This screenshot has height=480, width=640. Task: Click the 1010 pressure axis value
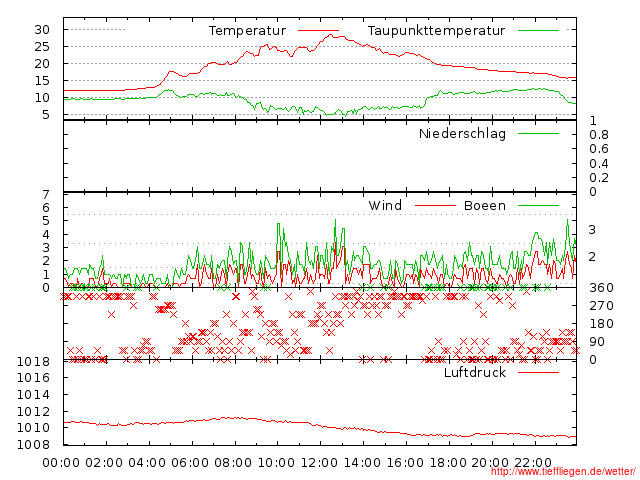point(33,428)
